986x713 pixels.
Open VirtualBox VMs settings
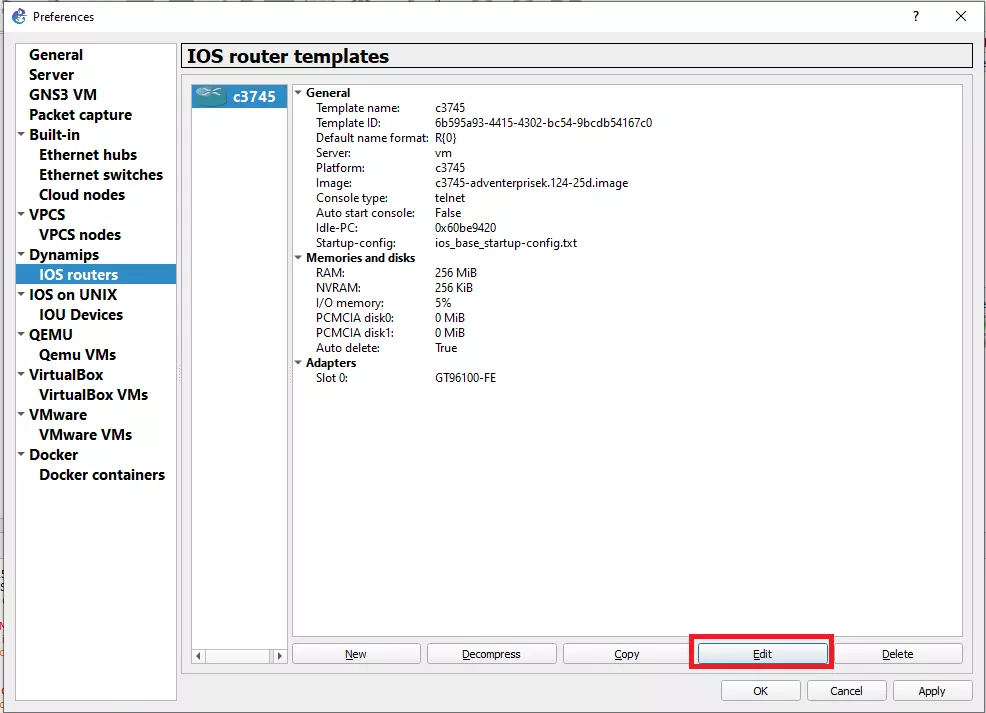point(94,395)
